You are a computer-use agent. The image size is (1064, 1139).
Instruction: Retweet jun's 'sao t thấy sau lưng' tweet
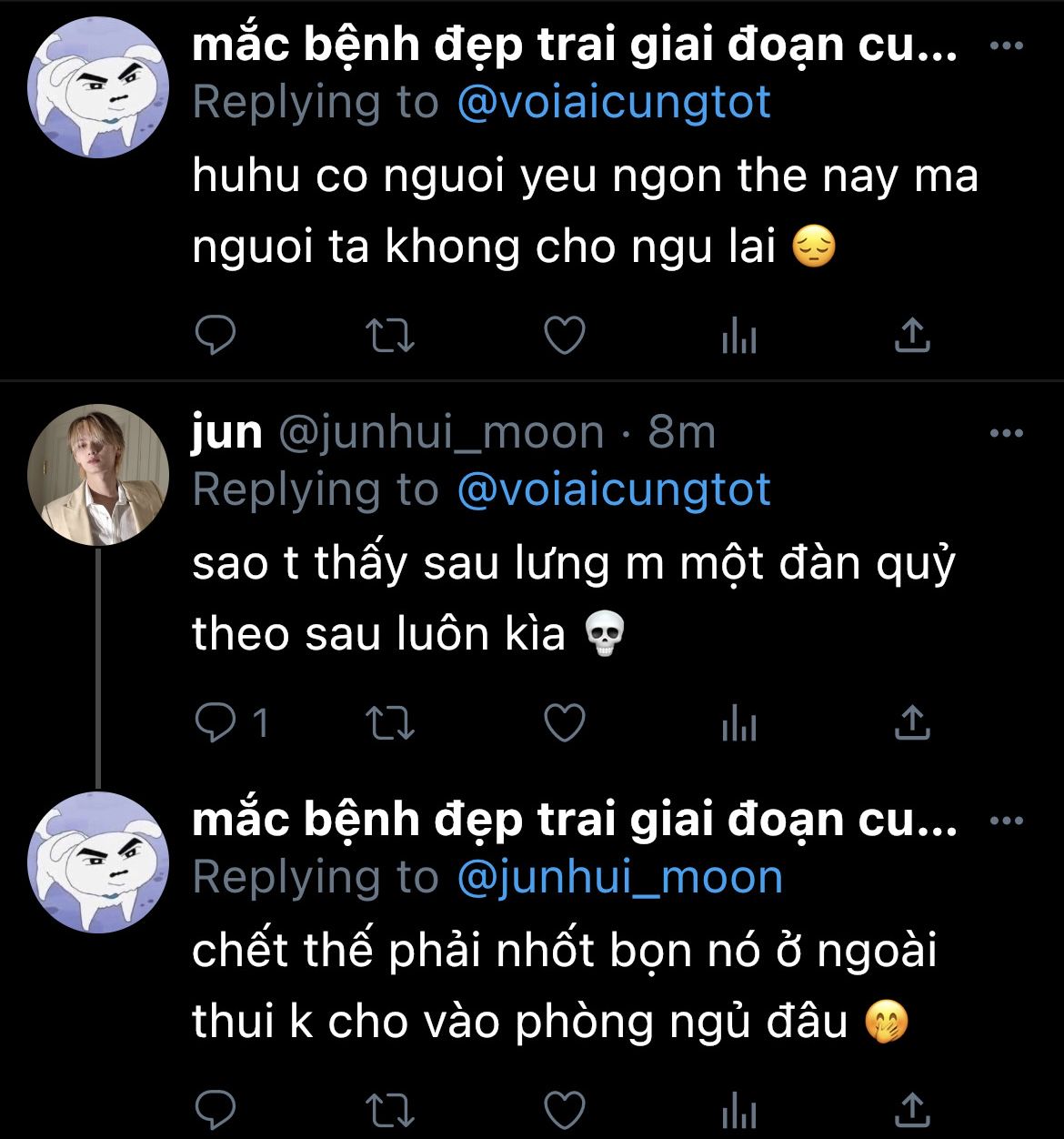[389, 724]
